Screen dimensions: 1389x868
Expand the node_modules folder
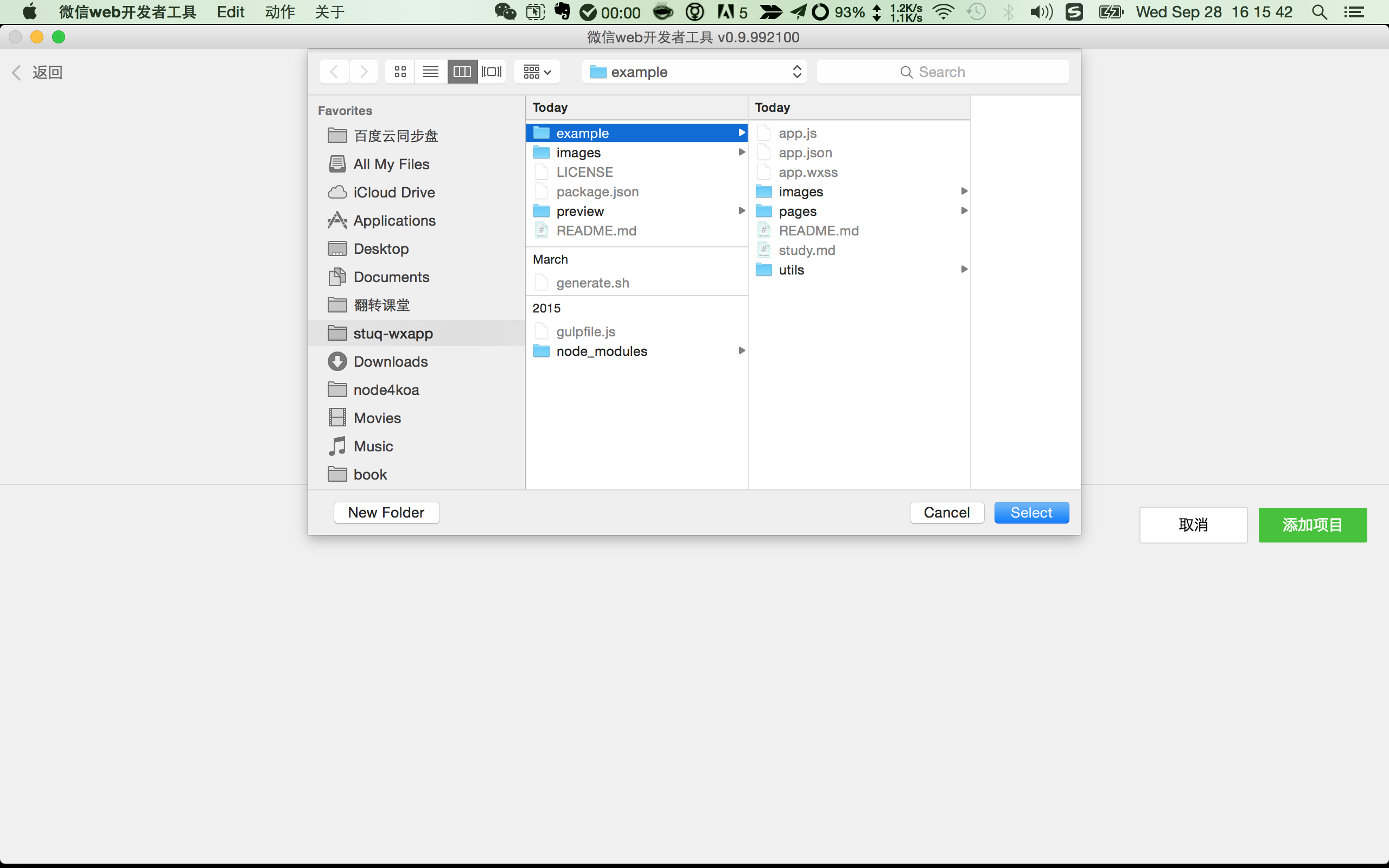(602, 352)
